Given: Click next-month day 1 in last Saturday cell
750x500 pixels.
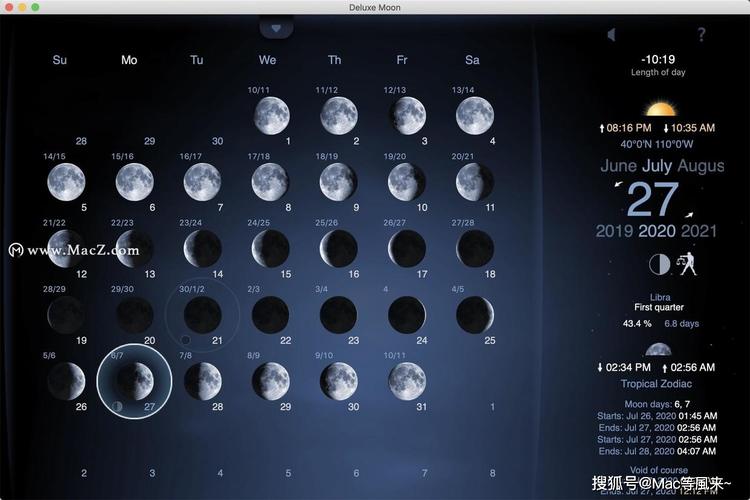Looking at the screenshot, I should click(492, 407).
